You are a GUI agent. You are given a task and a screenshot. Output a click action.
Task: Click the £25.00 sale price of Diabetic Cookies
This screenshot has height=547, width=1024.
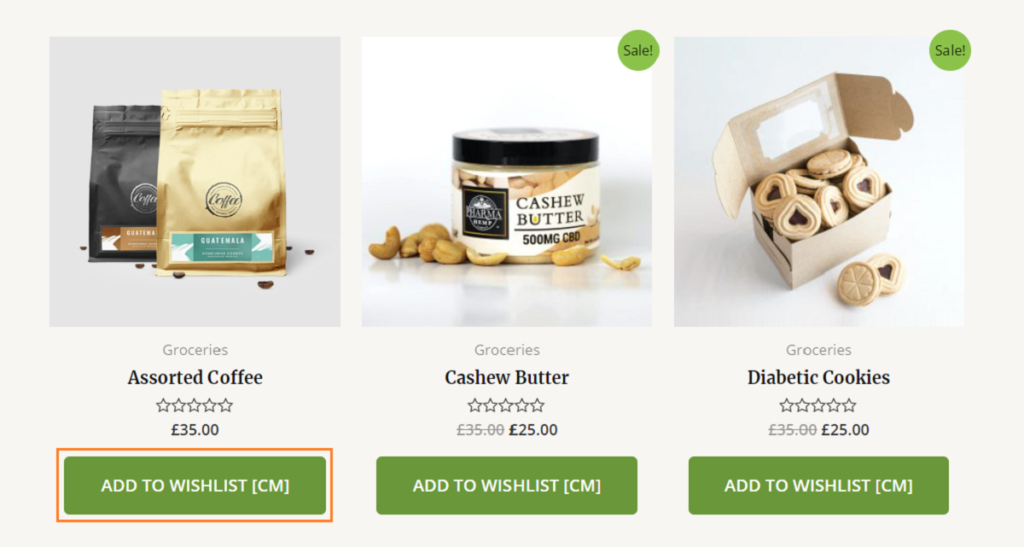point(845,430)
